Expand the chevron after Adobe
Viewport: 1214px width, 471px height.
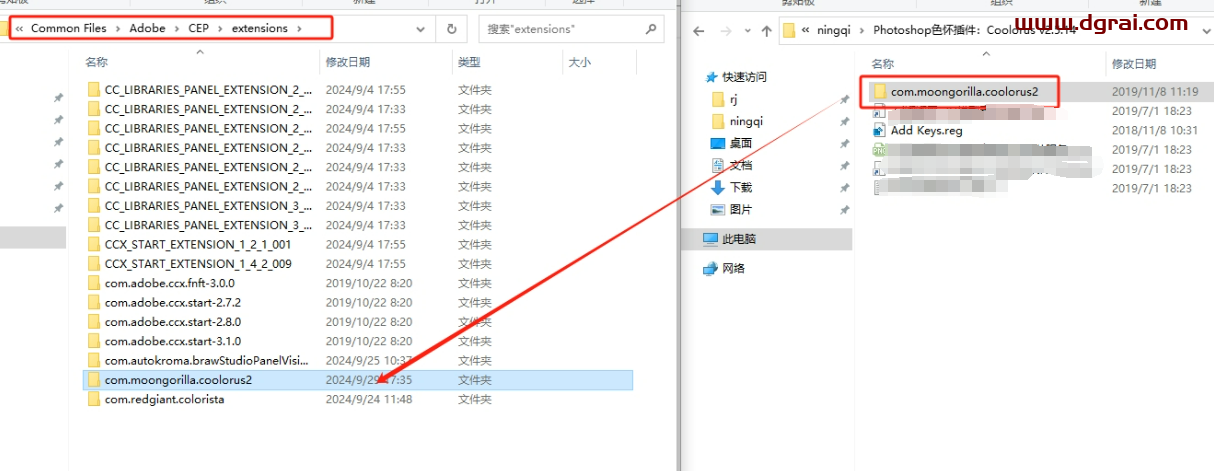(177, 28)
